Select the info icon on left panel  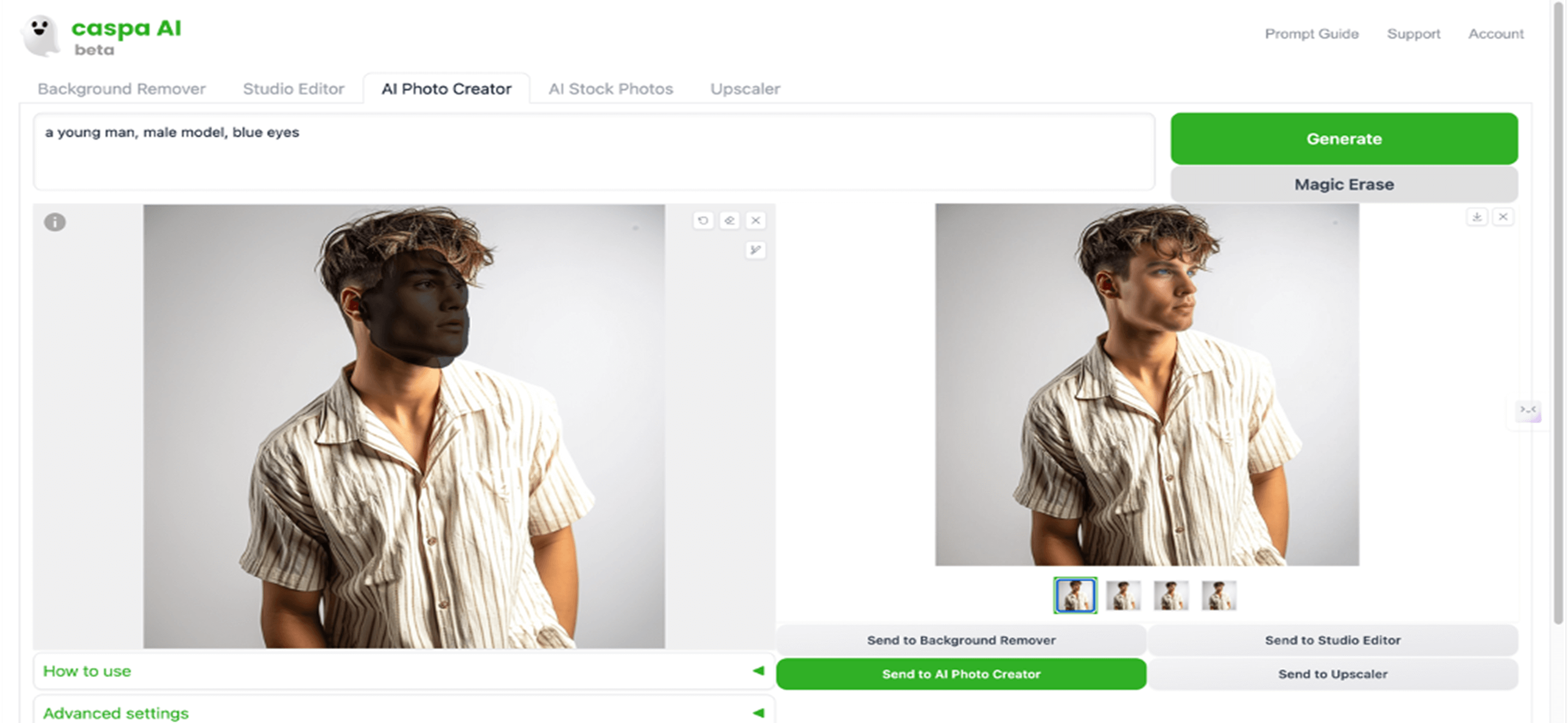pos(56,221)
